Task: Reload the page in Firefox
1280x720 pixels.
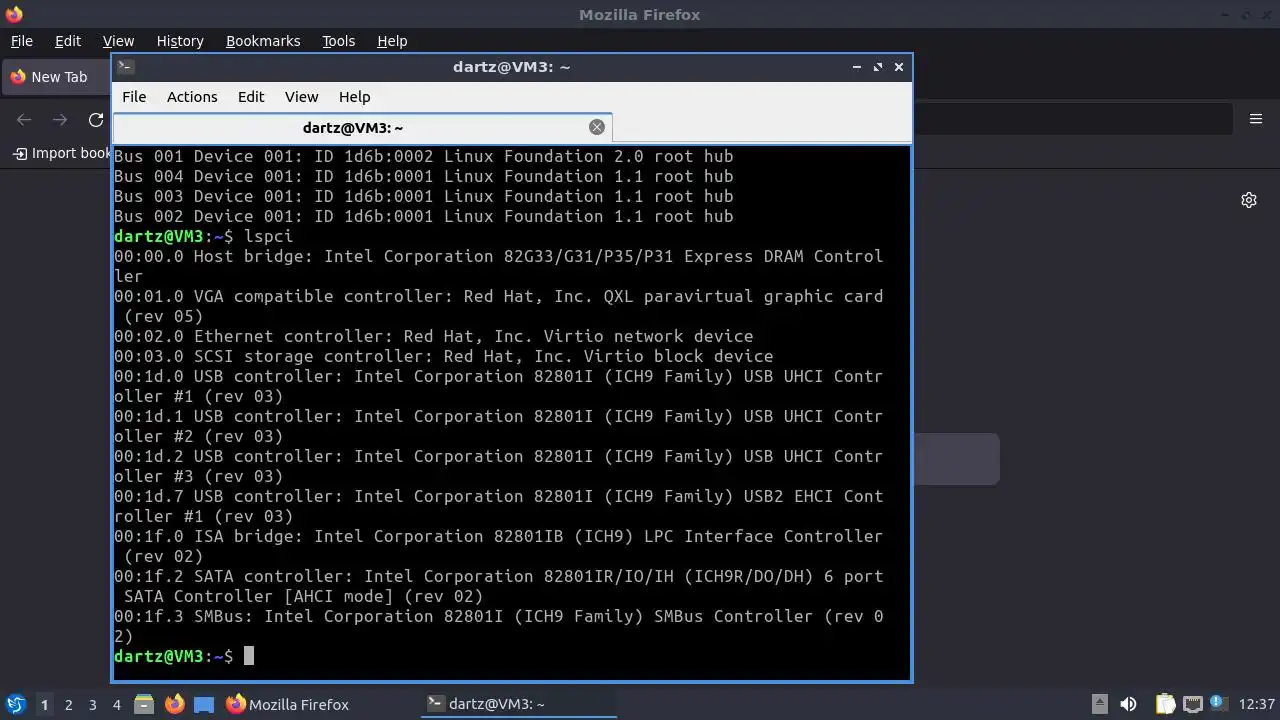Action: click(96, 120)
